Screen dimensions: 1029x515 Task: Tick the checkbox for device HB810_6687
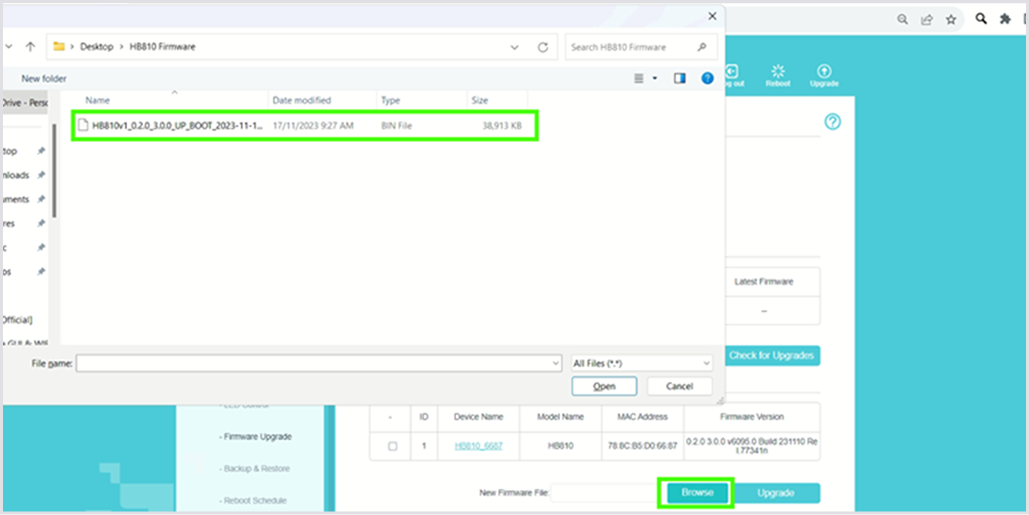coord(392,446)
